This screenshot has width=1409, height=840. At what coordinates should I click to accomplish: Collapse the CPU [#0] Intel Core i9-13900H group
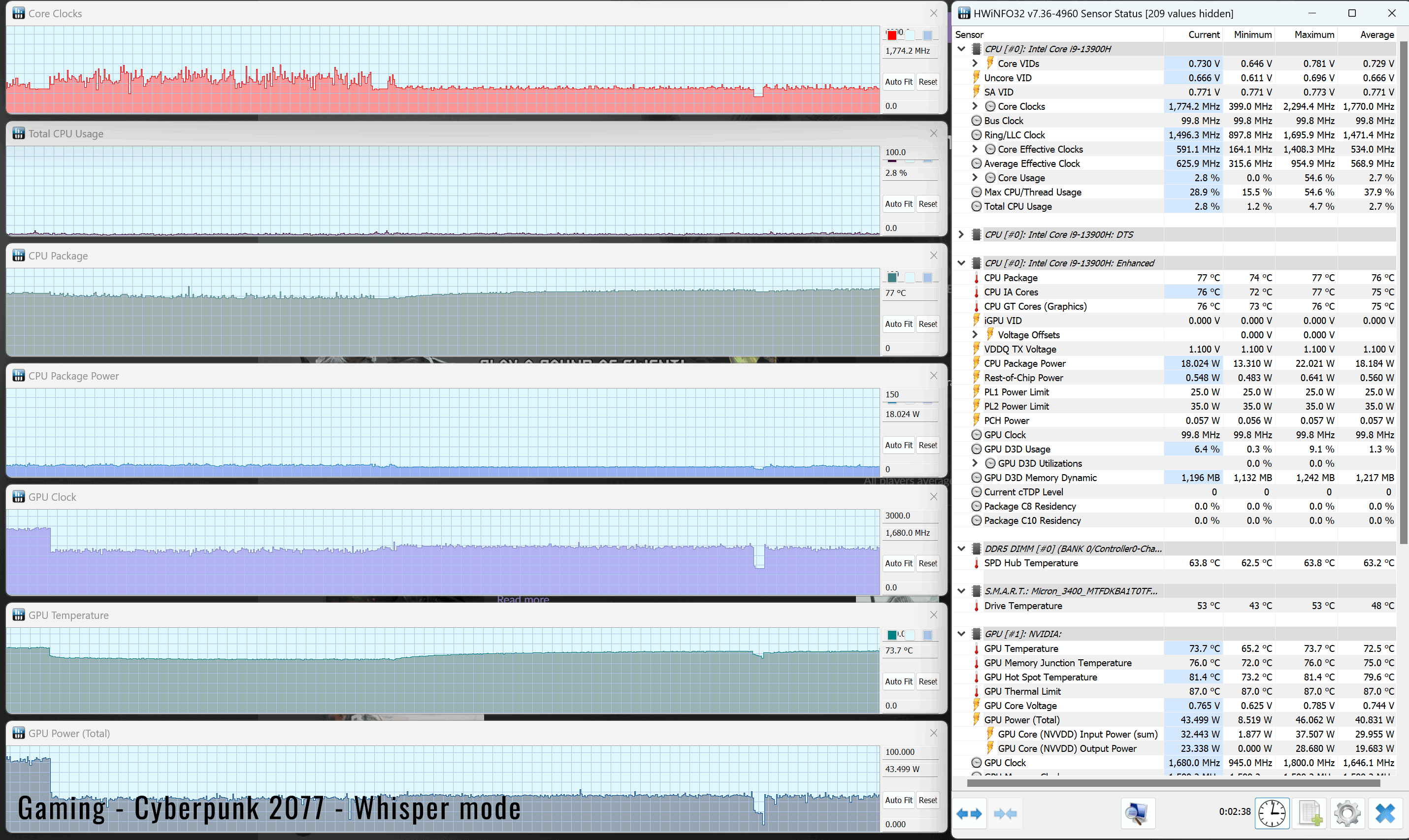tap(961, 49)
